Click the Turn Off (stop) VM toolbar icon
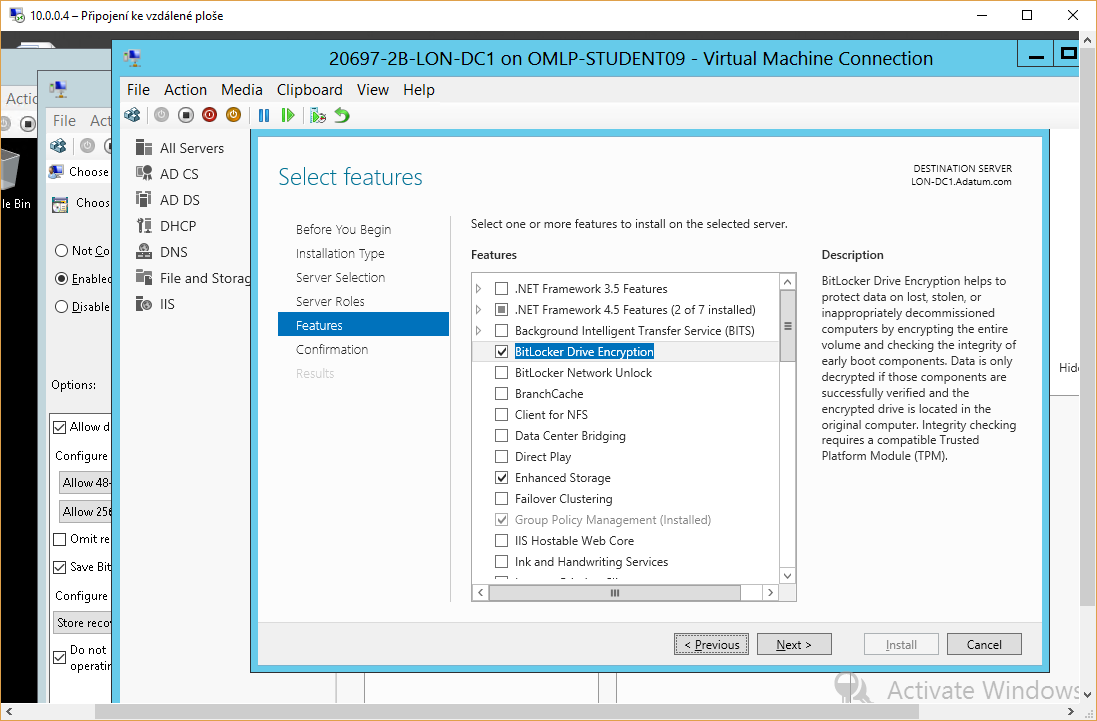1097x721 pixels. pyautogui.click(x=185, y=115)
